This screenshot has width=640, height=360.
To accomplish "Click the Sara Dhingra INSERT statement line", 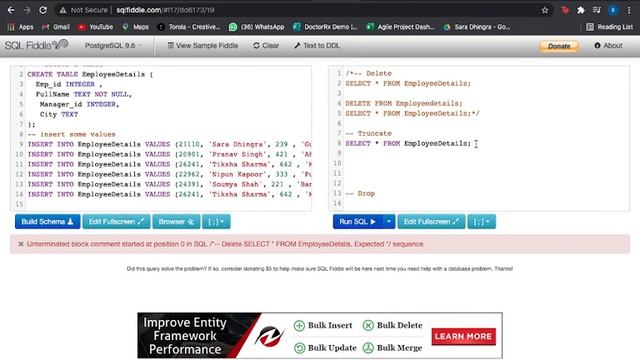I will (169, 144).
